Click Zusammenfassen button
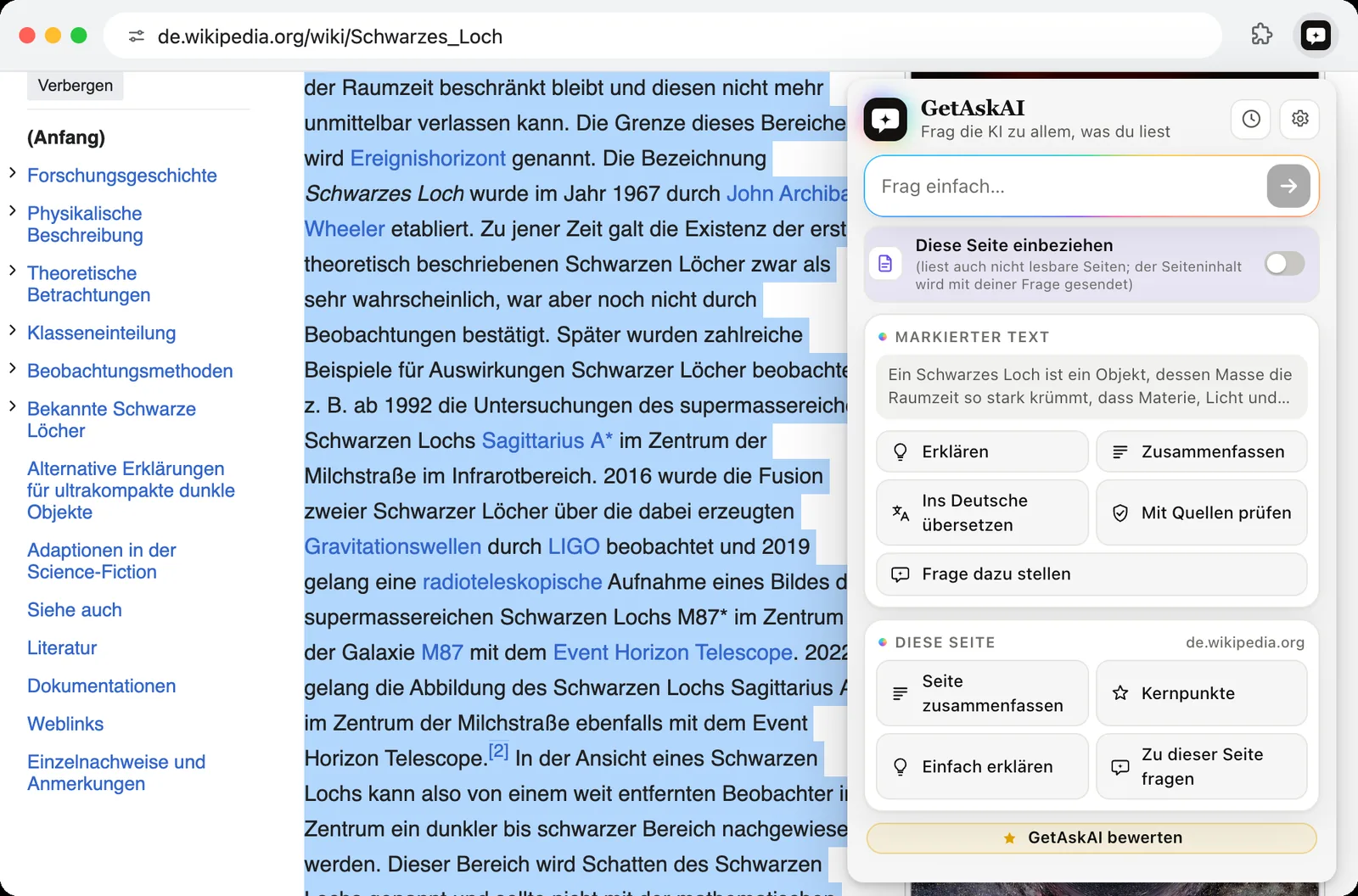 pyautogui.click(x=1201, y=451)
